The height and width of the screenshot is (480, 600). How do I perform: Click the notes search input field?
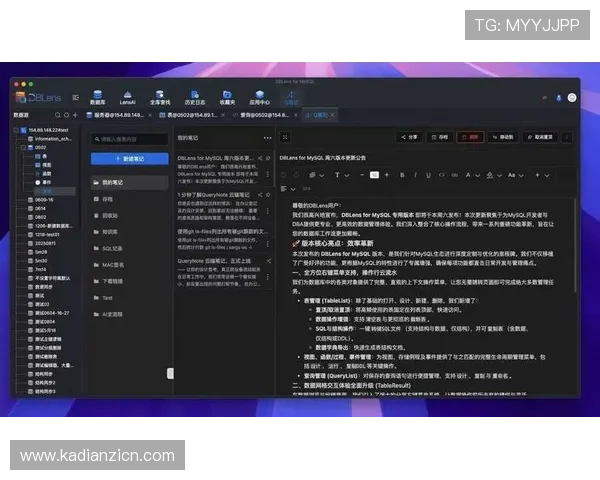coord(130,139)
